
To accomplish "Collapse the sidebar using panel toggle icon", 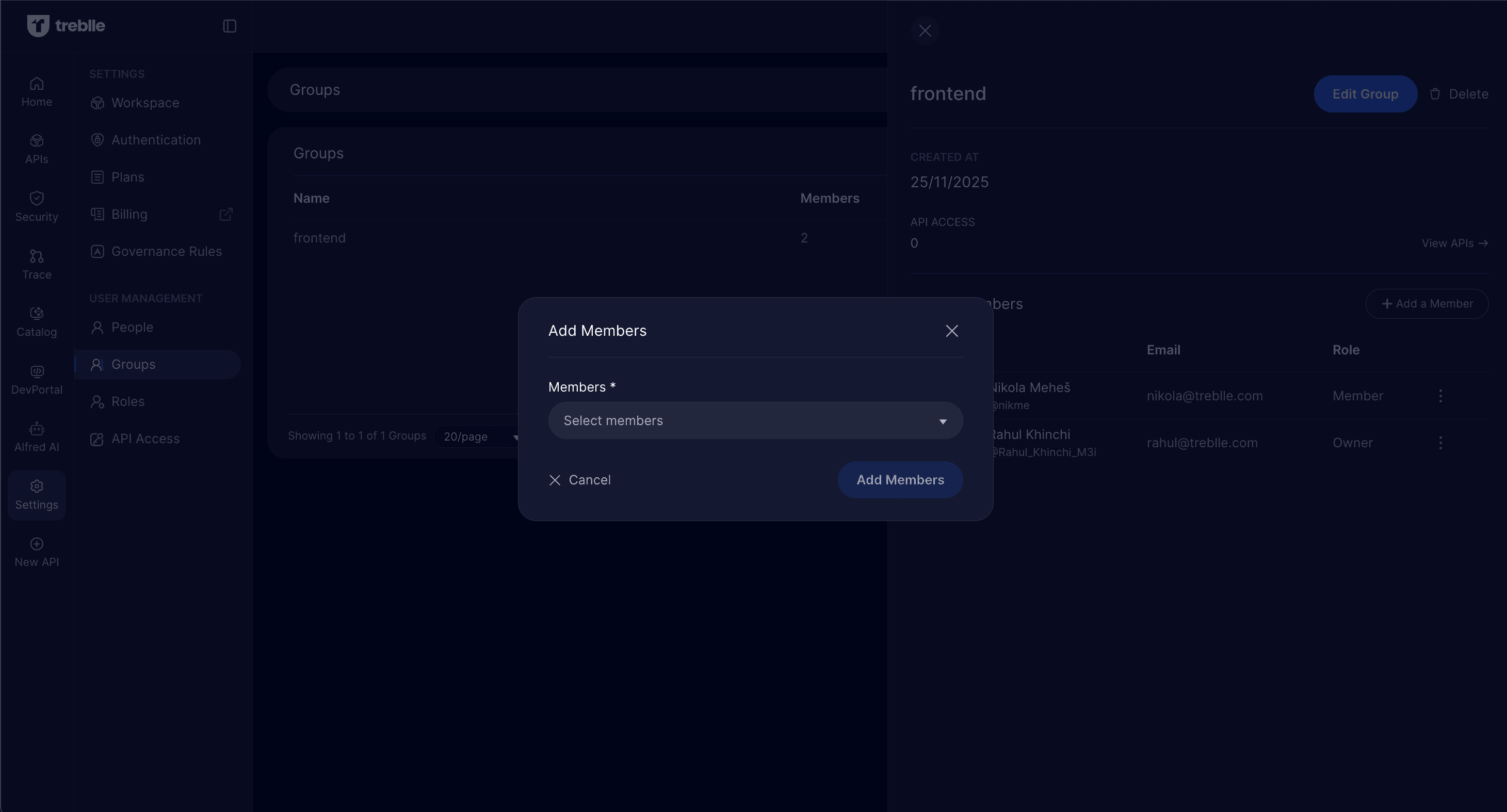I will [229, 26].
